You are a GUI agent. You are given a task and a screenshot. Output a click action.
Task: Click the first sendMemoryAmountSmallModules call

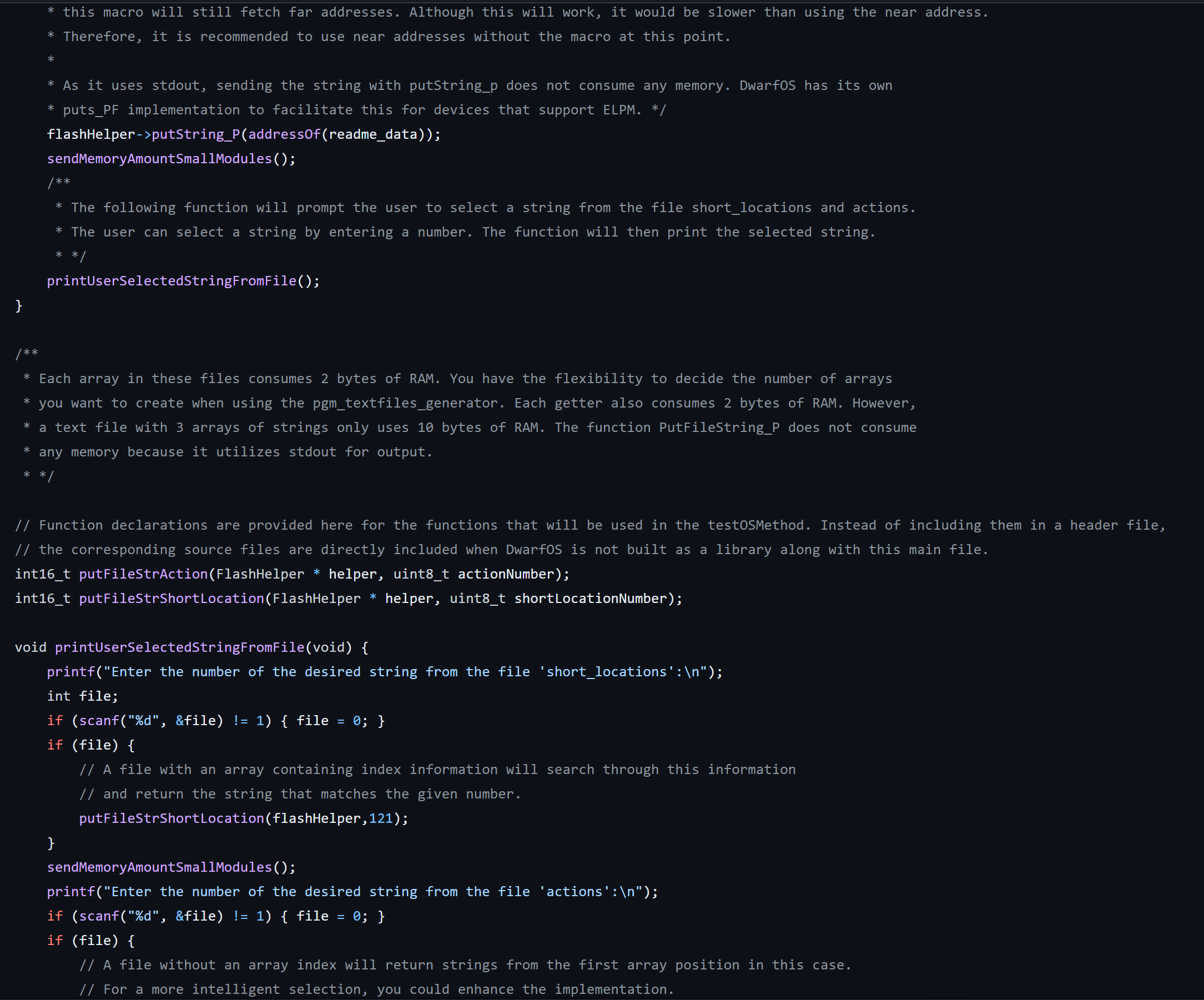[x=159, y=159]
